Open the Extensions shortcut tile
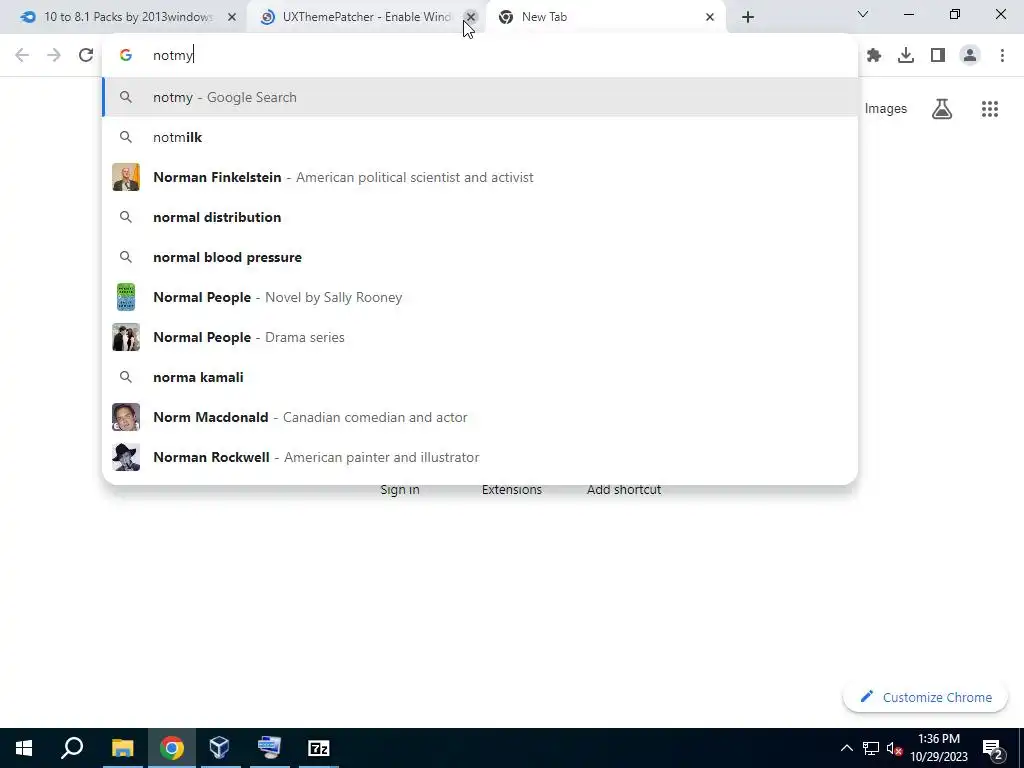 [x=512, y=490]
